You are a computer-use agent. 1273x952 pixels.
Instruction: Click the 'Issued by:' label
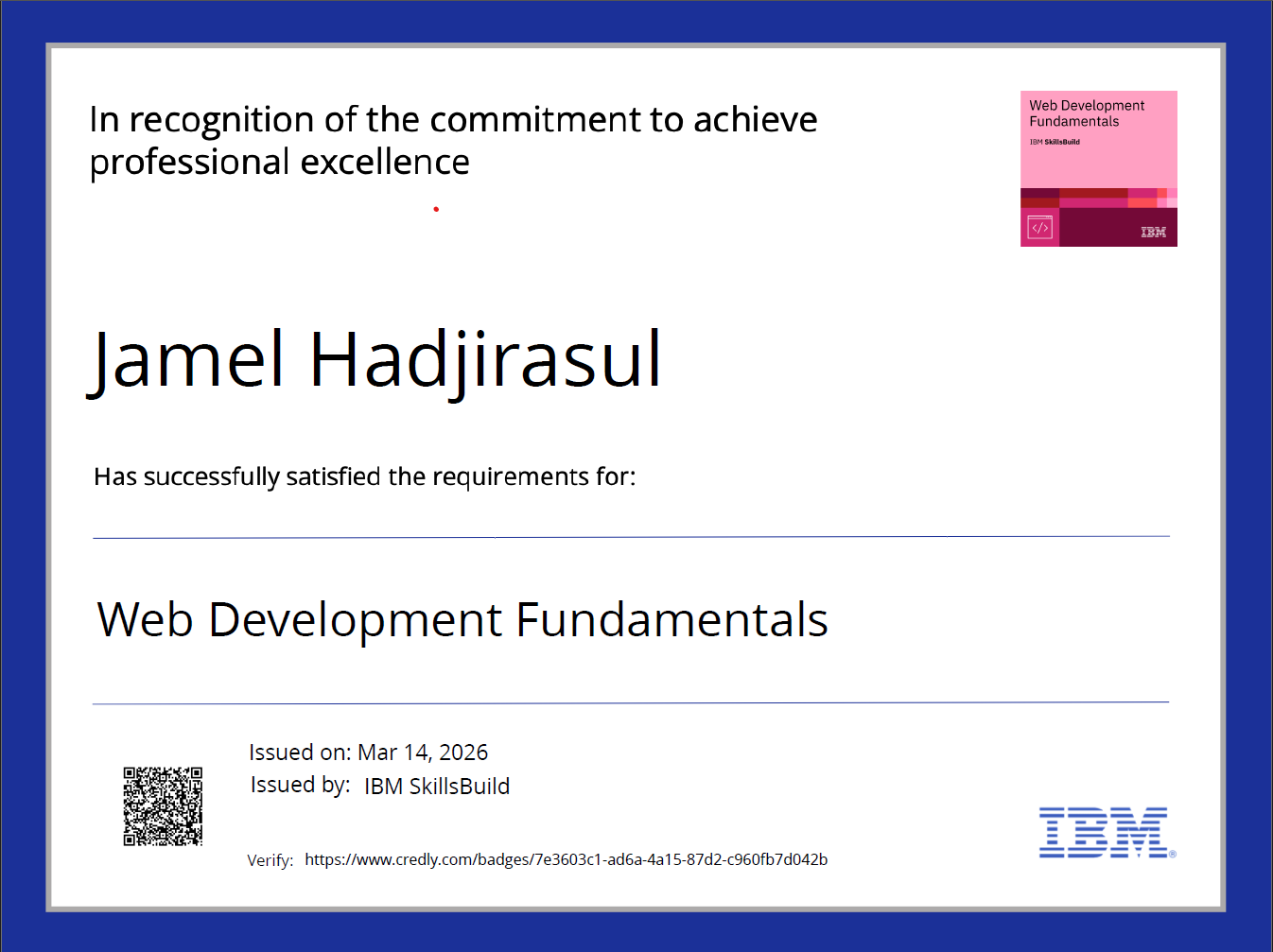point(300,785)
